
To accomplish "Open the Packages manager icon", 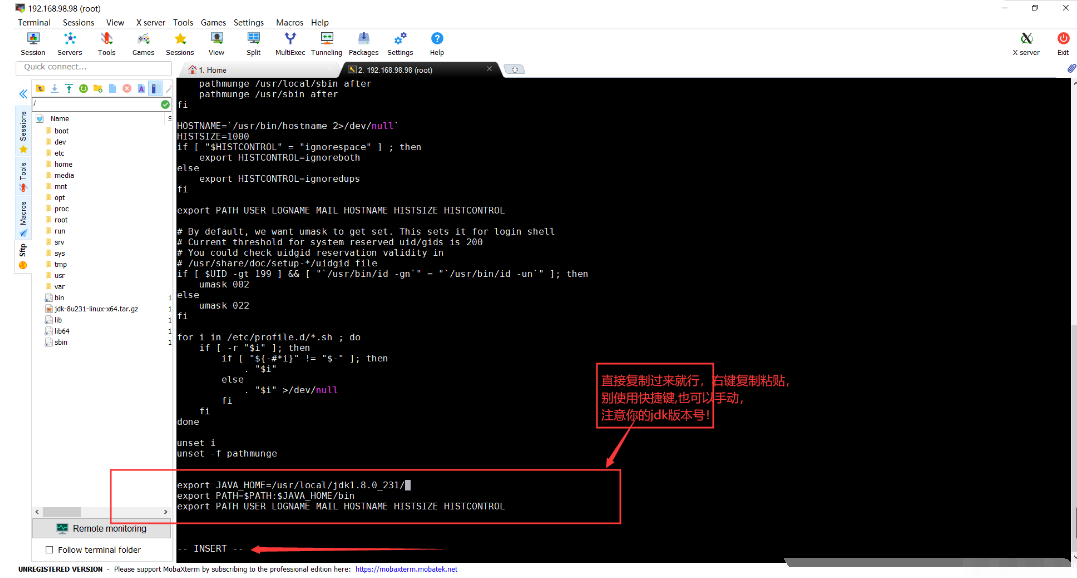I will click(x=363, y=43).
